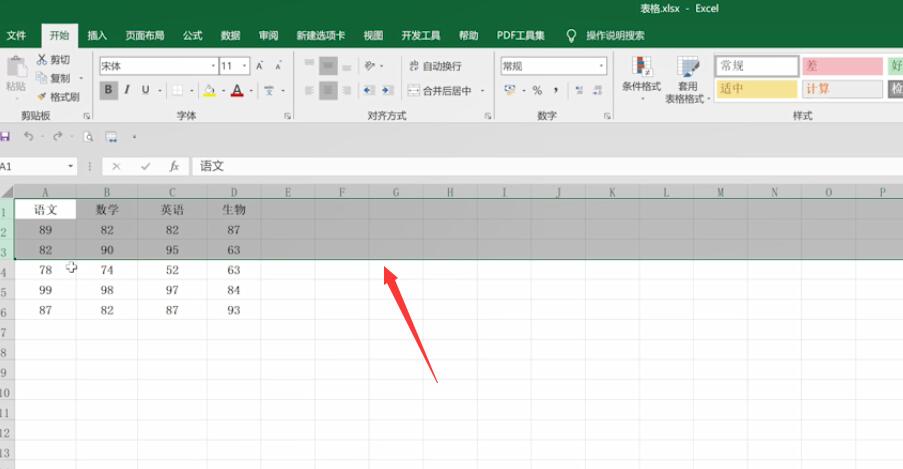Redo the last undone action

[x=57, y=137]
